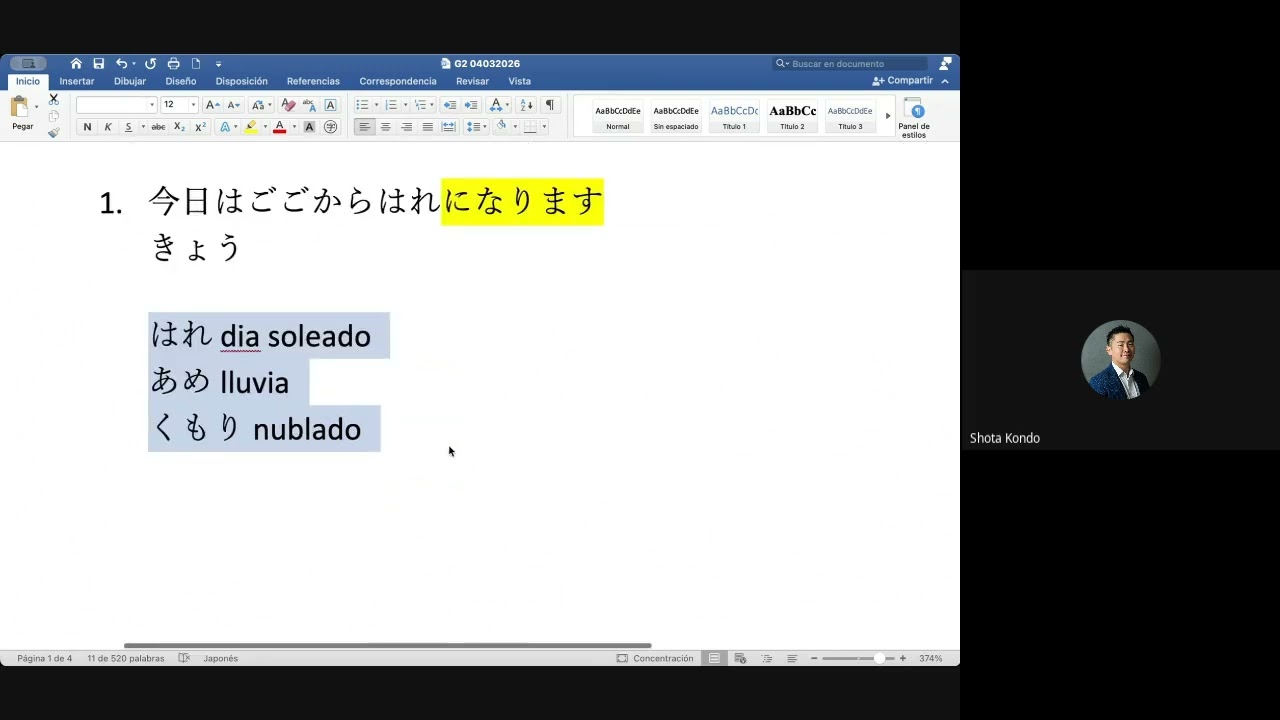This screenshot has height=720, width=1280.
Task: Toggle character shading
Action: coord(309,127)
